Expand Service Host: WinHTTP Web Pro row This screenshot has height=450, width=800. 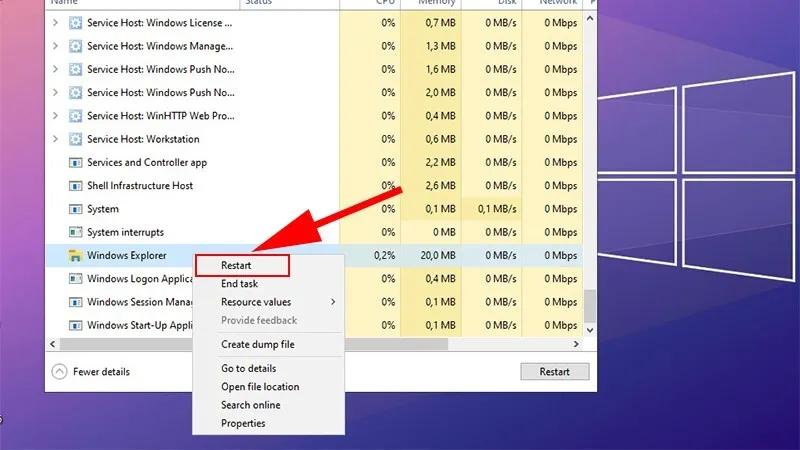click(x=55, y=116)
